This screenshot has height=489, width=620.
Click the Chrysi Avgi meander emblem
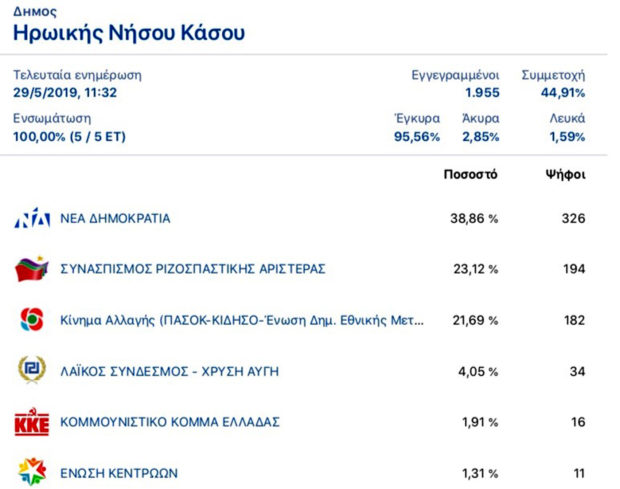coord(32,370)
